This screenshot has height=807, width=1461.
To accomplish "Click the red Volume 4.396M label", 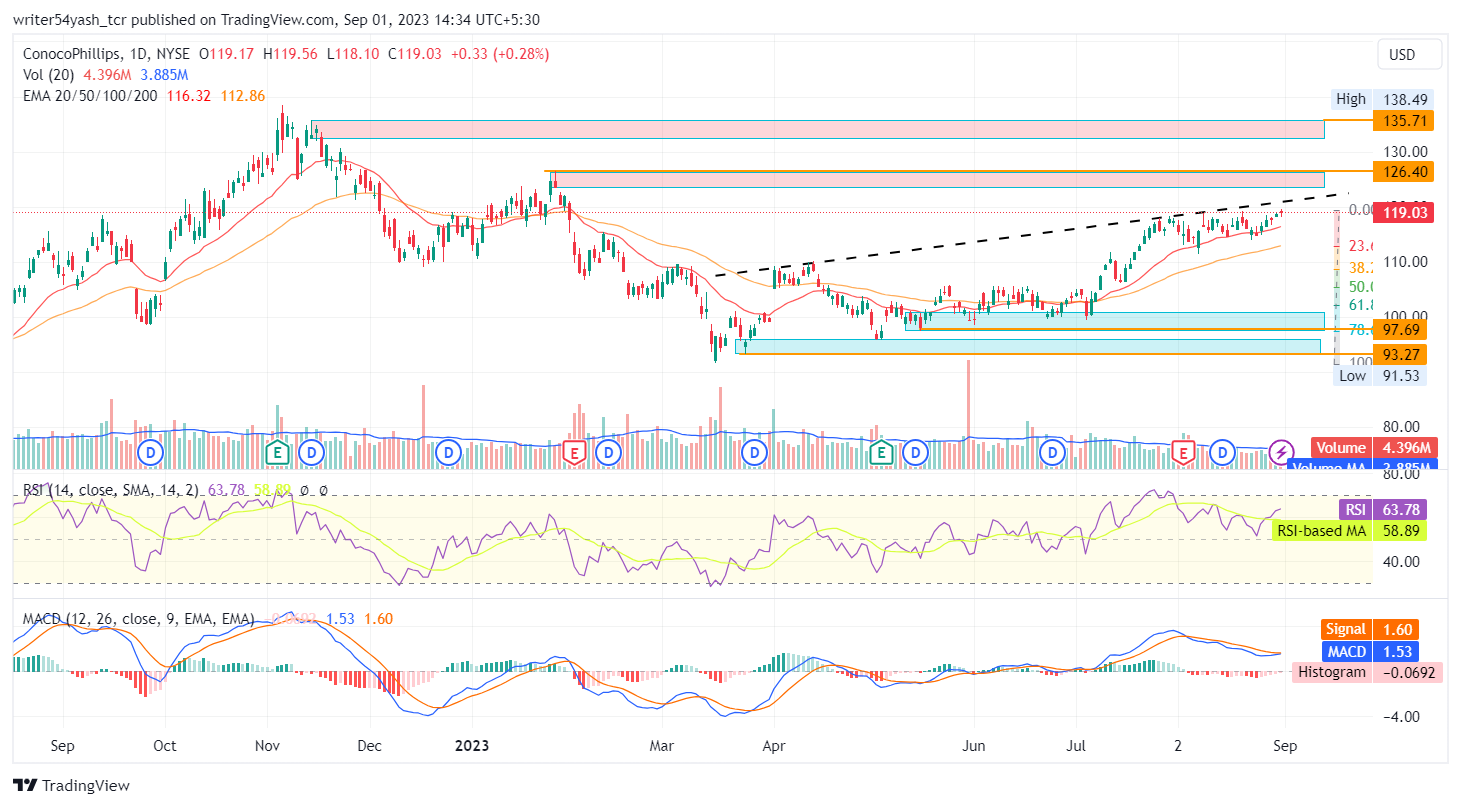I will [x=1374, y=449].
